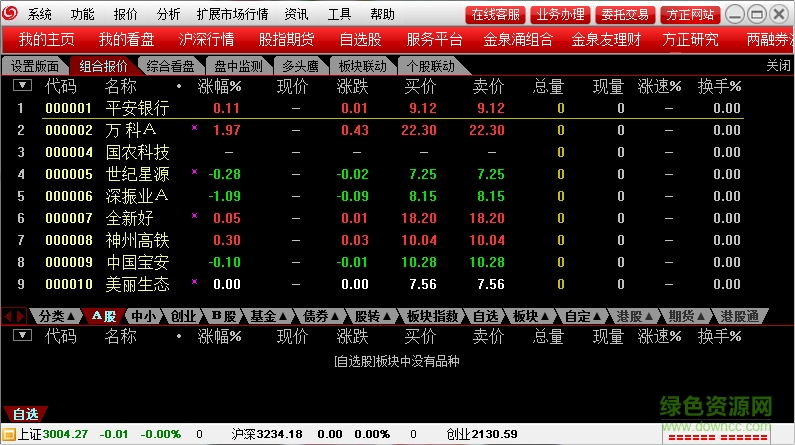Click the purple marker beside 世纪星源

(x=194, y=173)
